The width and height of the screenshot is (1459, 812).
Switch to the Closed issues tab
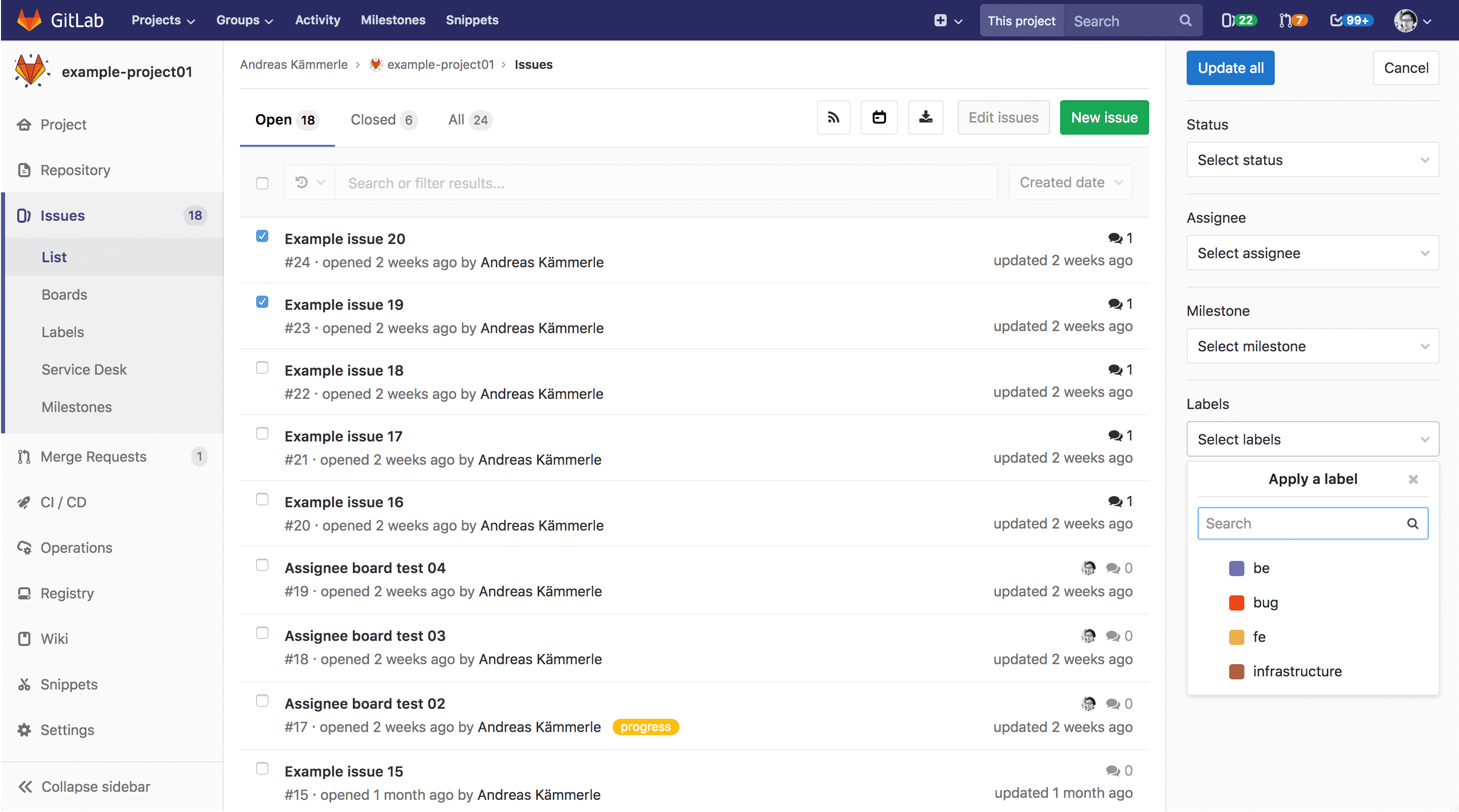[x=383, y=119]
